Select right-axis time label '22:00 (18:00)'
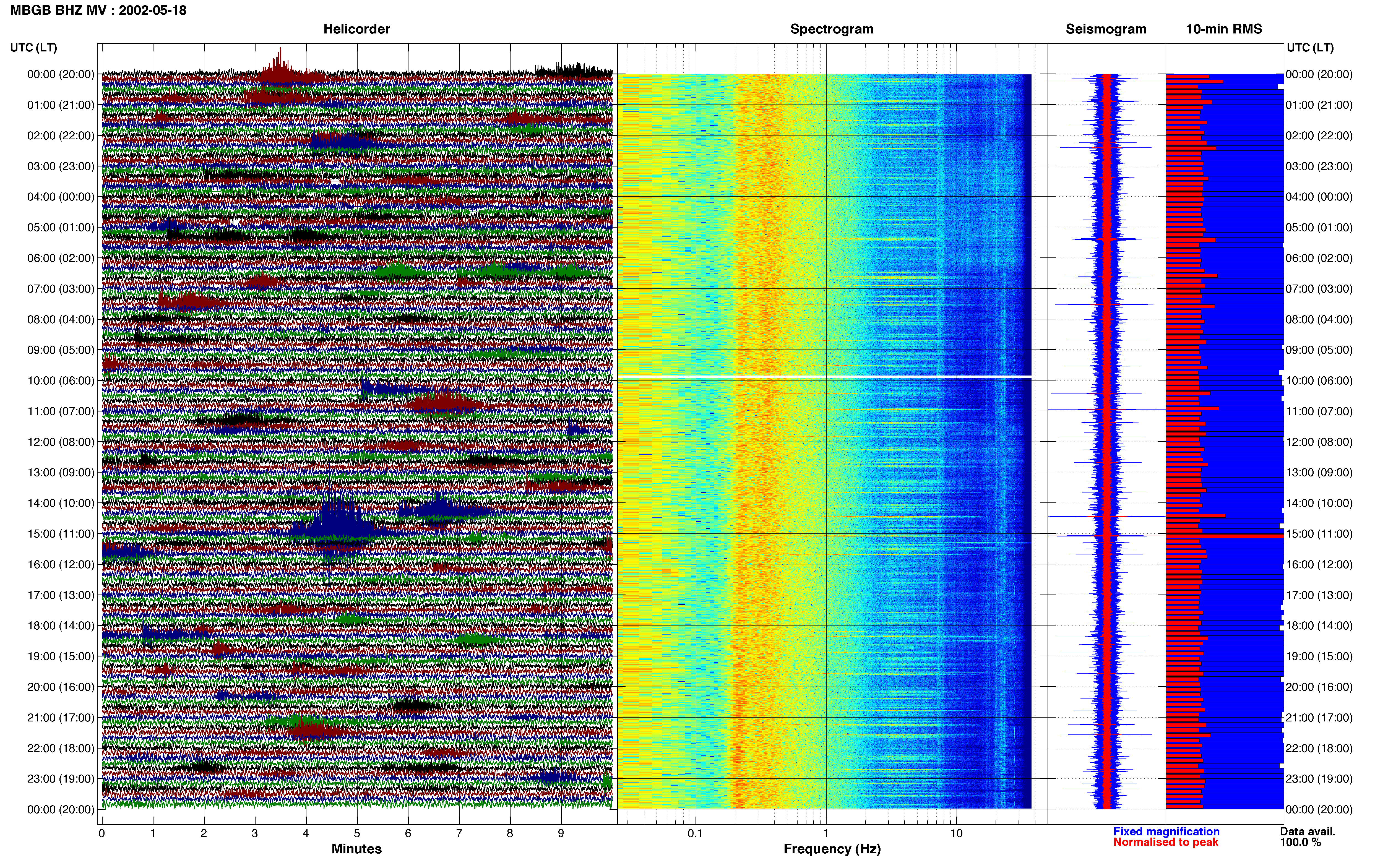The image size is (1388, 868). pos(1319,749)
